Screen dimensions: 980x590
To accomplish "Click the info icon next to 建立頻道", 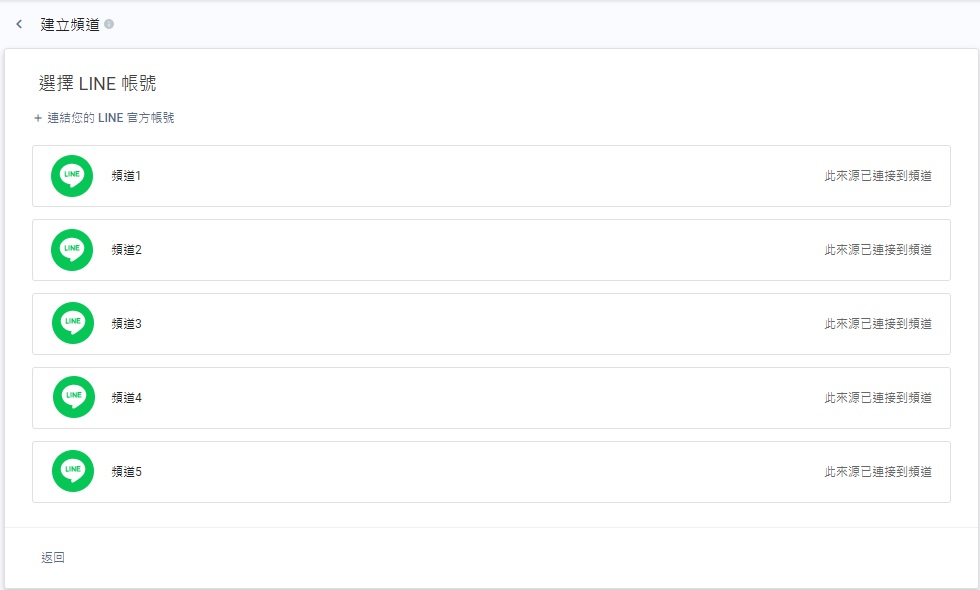I will coord(109,24).
